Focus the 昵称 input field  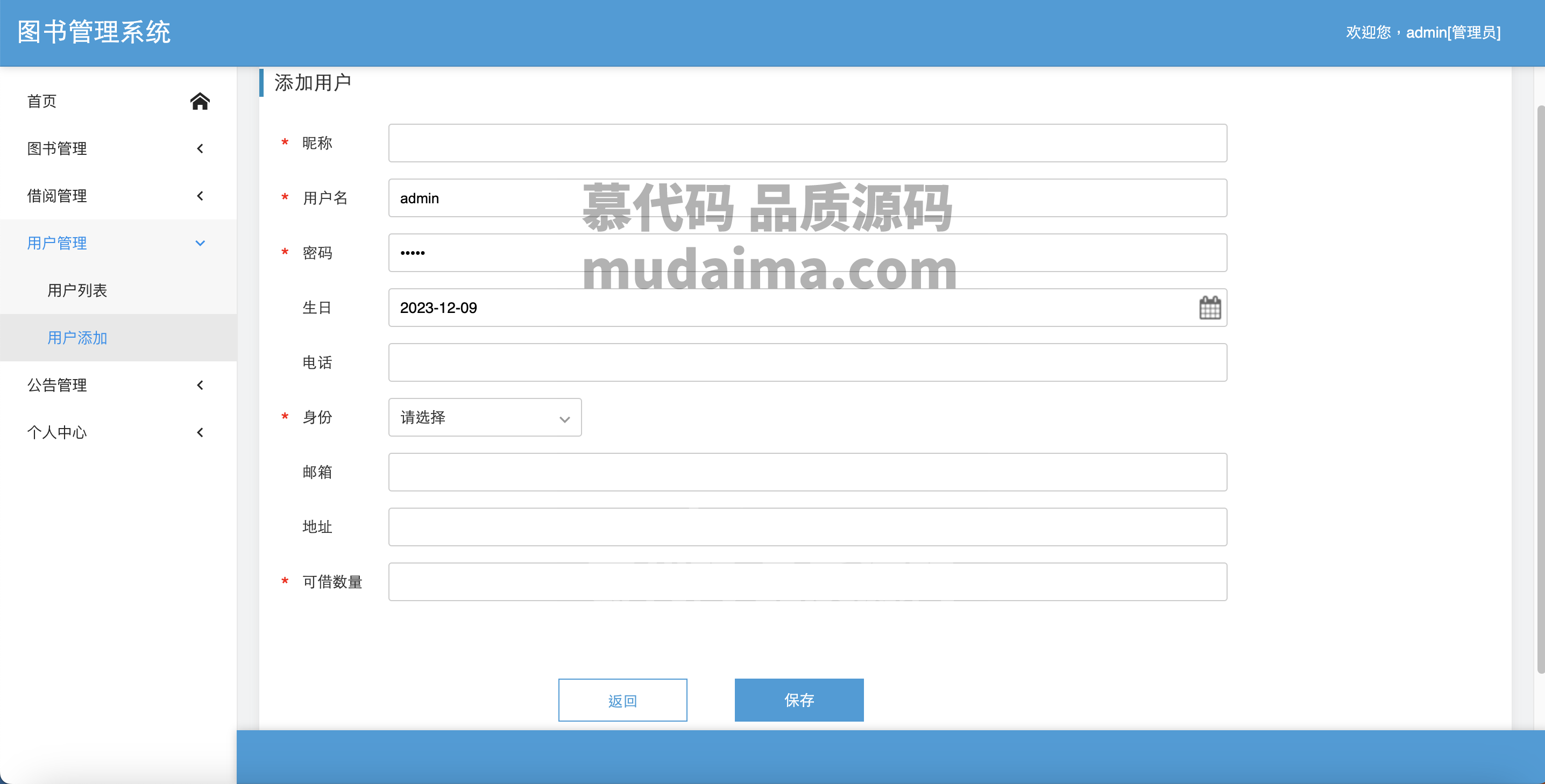(x=807, y=143)
